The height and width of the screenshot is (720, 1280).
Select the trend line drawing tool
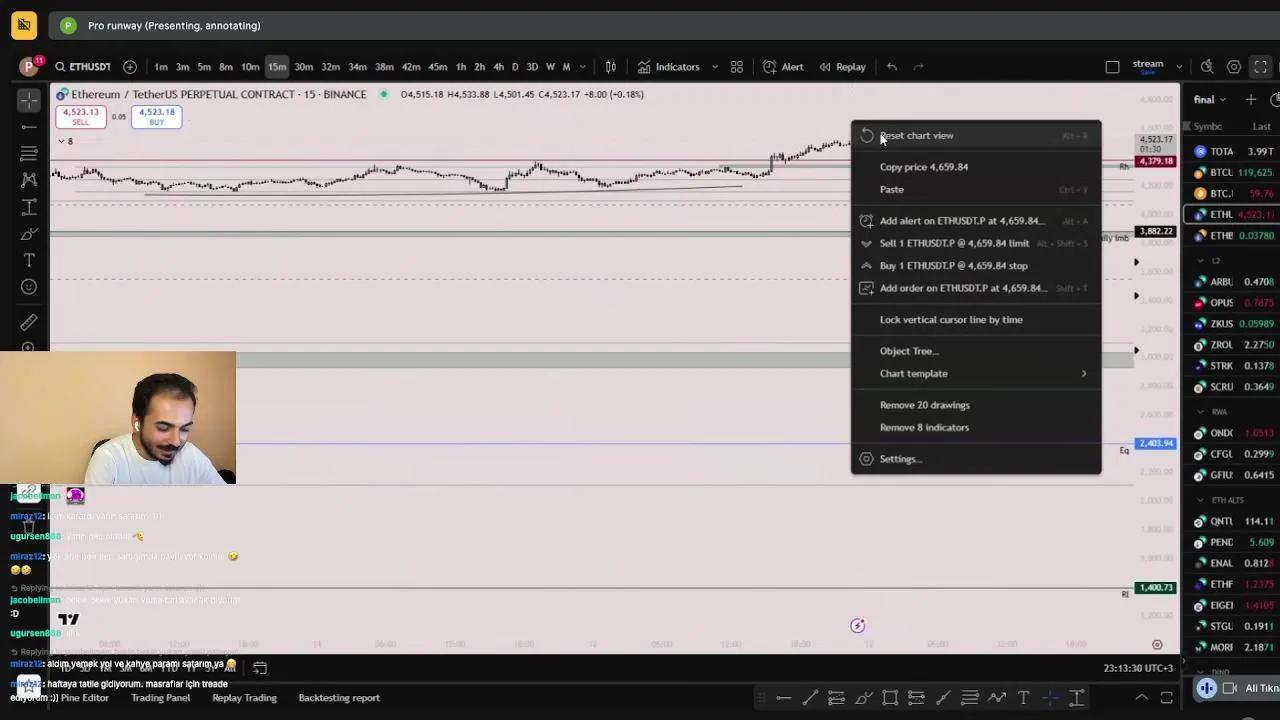tap(29, 126)
